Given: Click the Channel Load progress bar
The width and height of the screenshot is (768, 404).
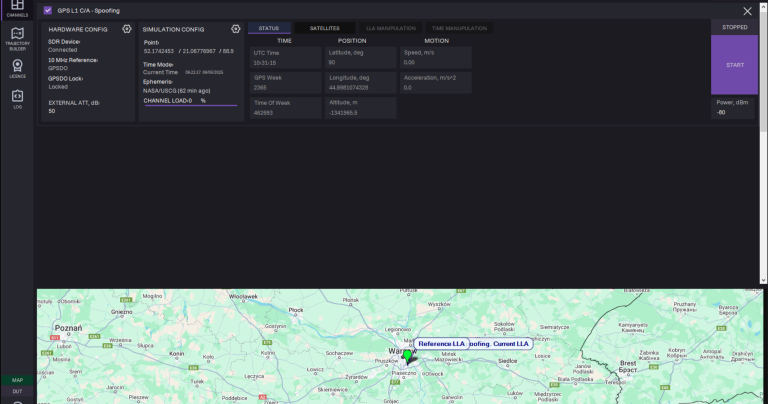Looking at the screenshot, I should (191, 105).
